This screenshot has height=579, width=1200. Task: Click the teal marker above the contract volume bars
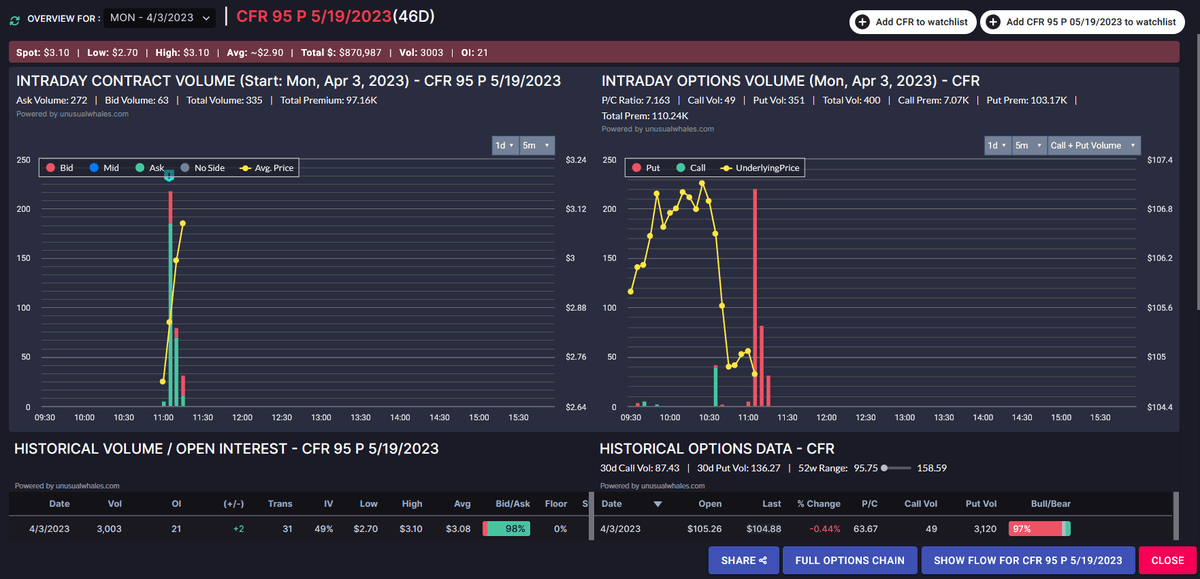coord(170,176)
